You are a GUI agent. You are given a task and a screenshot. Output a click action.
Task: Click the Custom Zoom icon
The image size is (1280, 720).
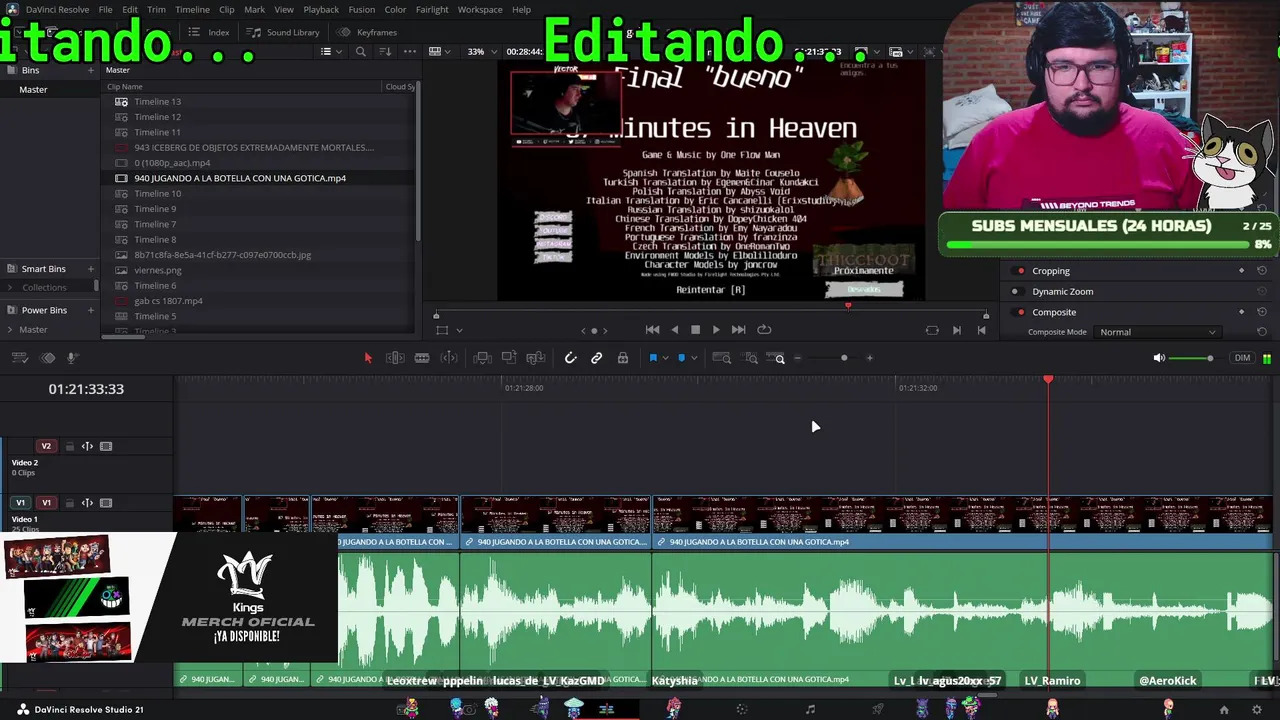[x=775, y=358]
